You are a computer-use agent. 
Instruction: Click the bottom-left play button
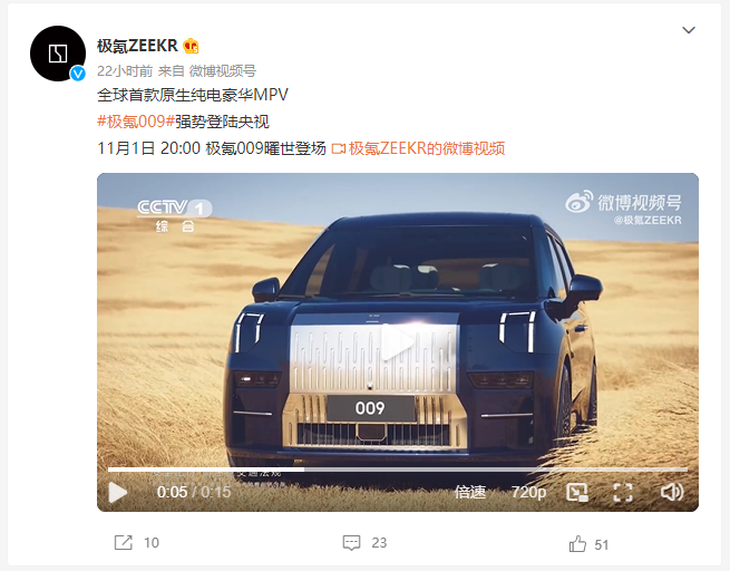[x=117, y=492]
